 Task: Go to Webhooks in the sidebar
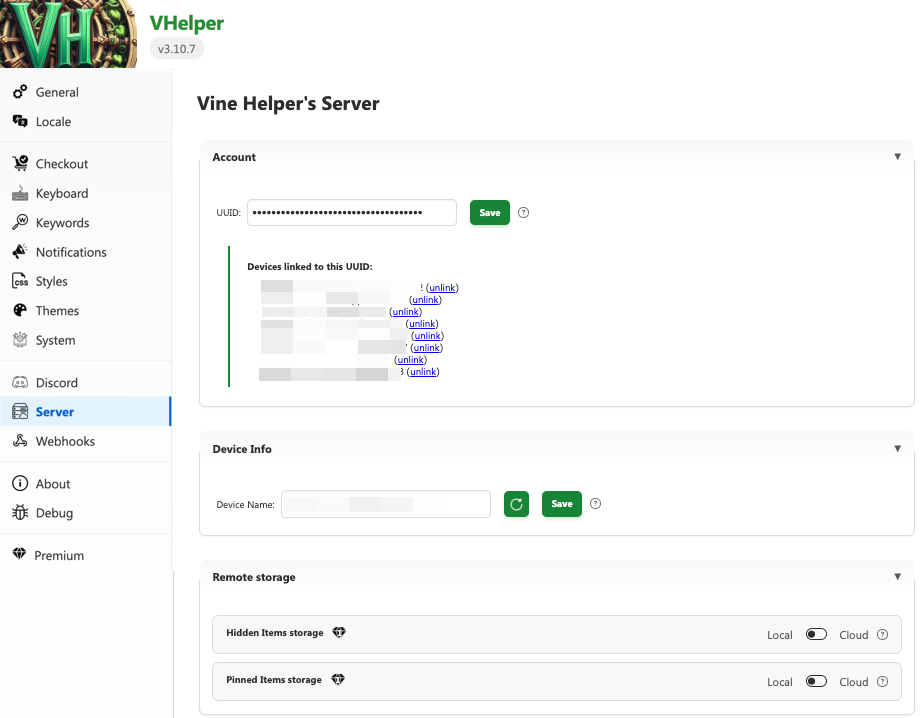coord(65,441)
